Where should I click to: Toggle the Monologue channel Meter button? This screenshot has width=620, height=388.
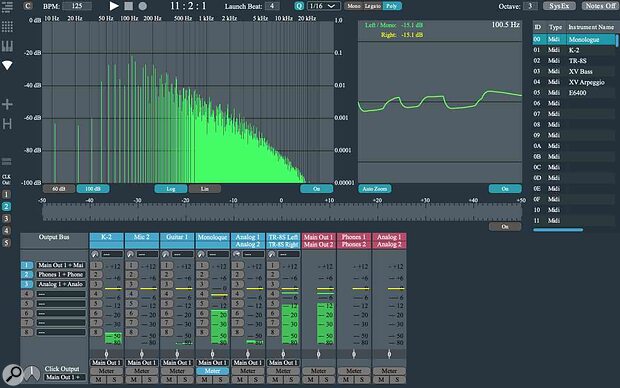pos(212,371)
